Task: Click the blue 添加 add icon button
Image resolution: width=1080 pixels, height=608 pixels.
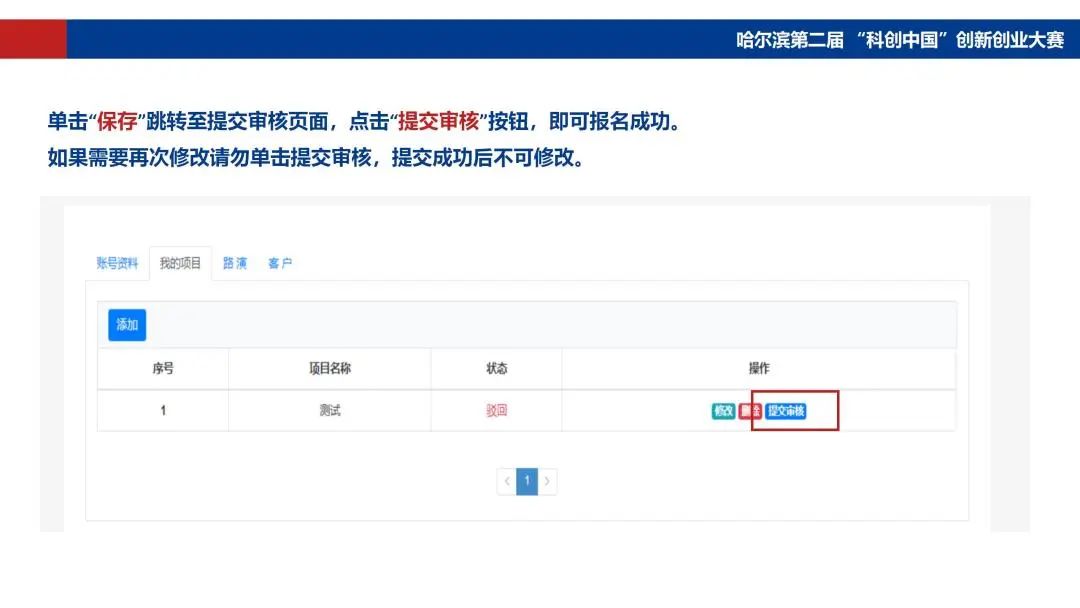Action: pyautogui.click(x=126, y=325)
